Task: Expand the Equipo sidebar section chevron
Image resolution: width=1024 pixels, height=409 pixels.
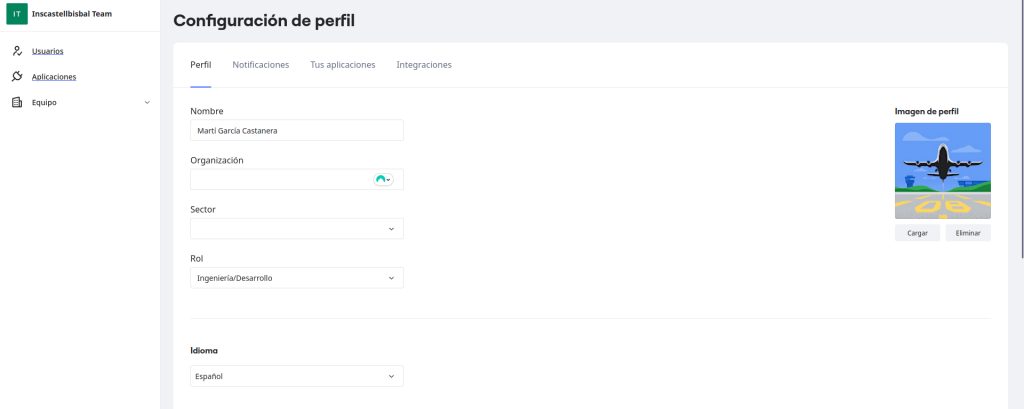Action: 147,102
